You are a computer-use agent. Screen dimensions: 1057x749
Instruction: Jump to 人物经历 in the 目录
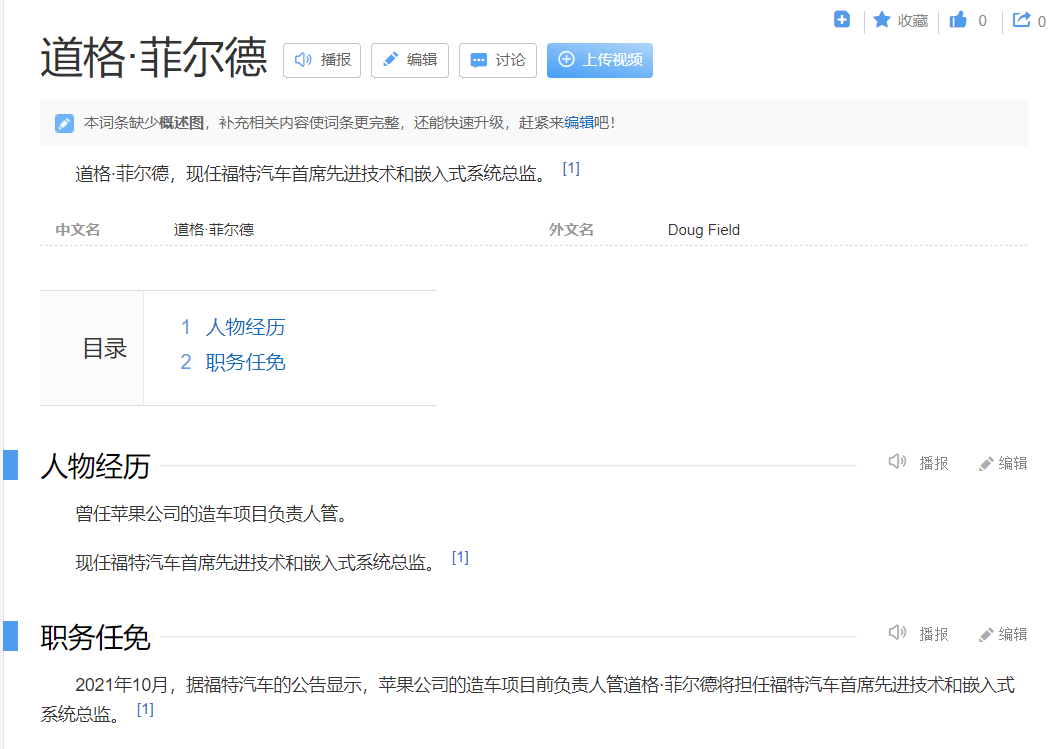[245, 327]
